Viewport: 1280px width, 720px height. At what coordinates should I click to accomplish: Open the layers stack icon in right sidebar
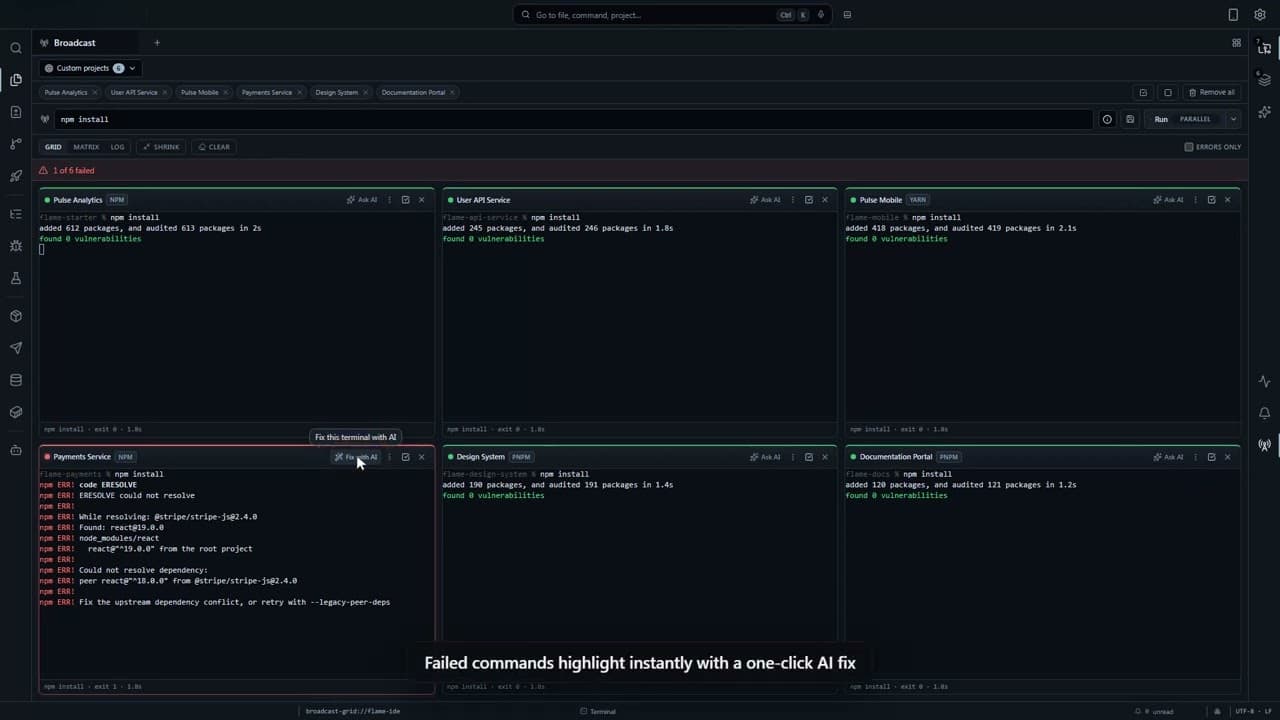point(1264,80)
